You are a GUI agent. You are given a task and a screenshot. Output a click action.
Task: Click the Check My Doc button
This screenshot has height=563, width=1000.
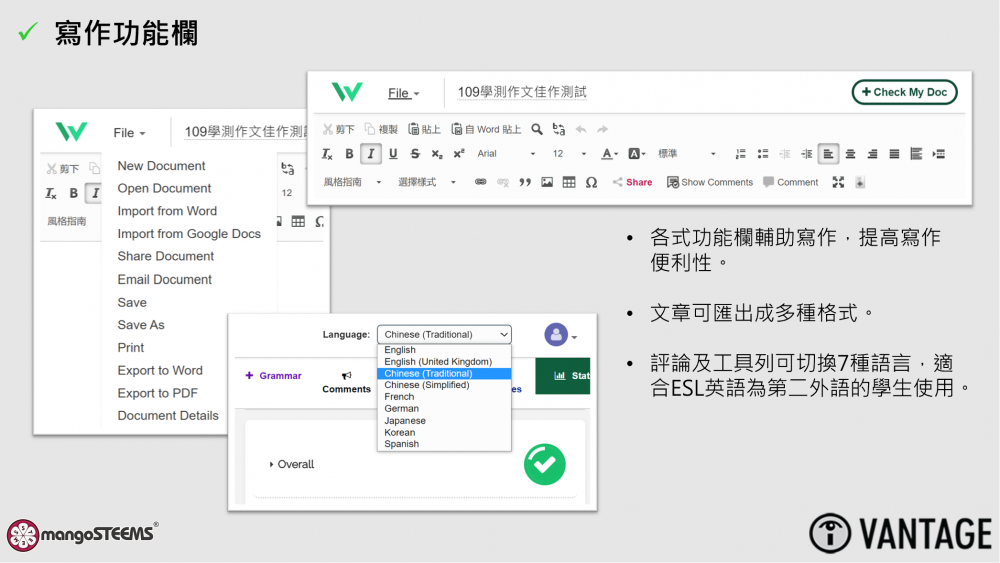point(904,92)
